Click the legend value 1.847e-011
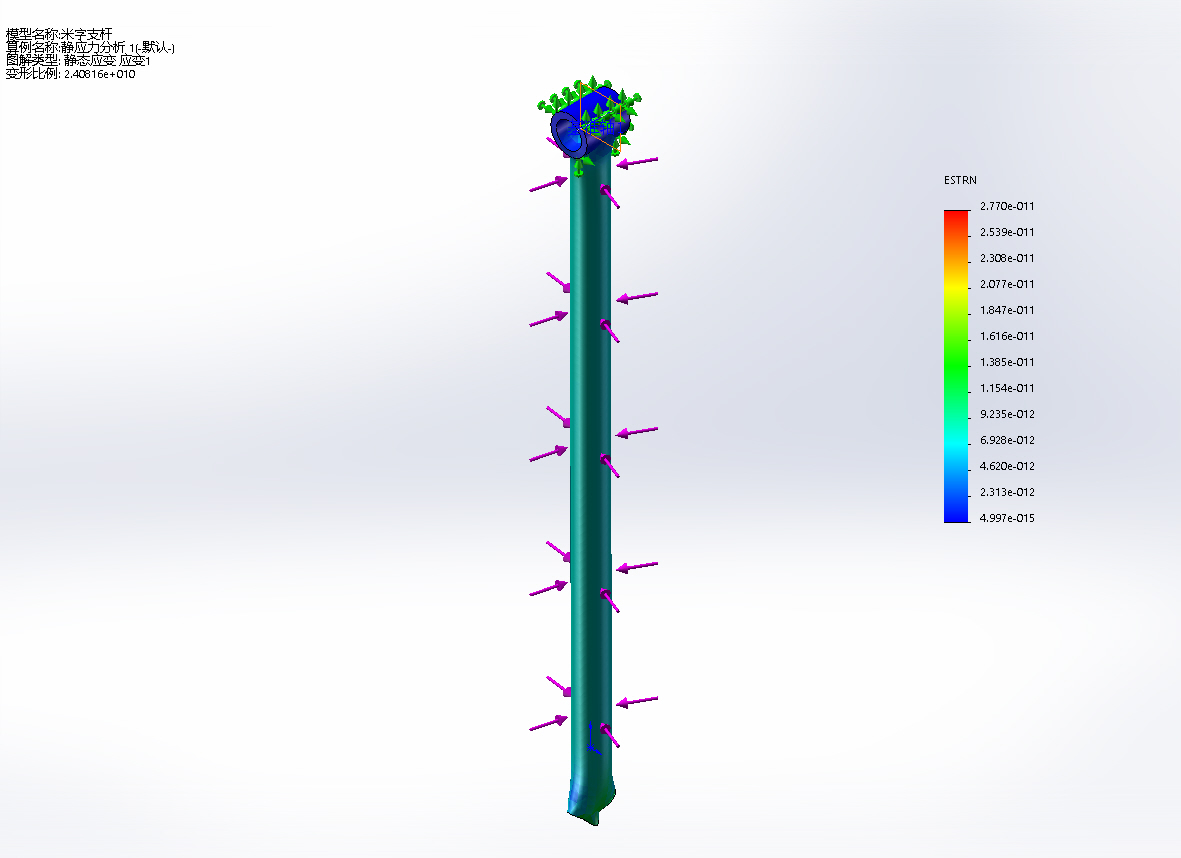1181x858 pixels. (1007, 310)
